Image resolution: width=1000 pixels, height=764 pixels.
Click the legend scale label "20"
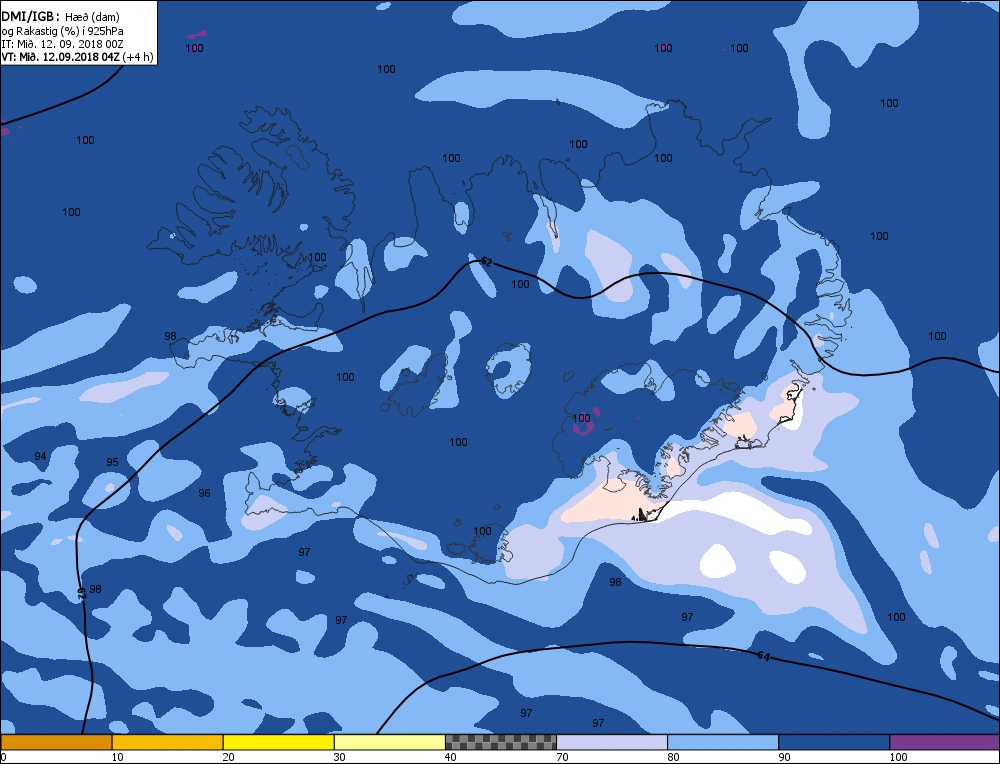click(228, 757)
